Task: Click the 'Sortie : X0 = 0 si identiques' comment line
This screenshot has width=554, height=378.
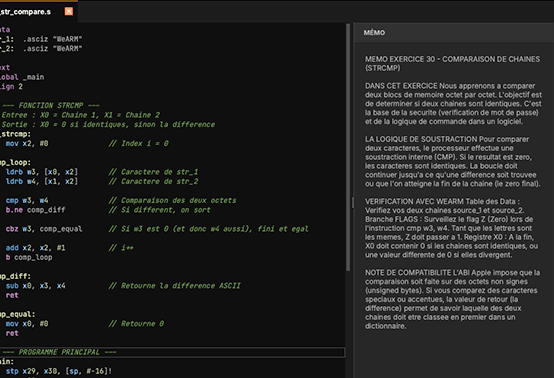Action: (108, 125)
